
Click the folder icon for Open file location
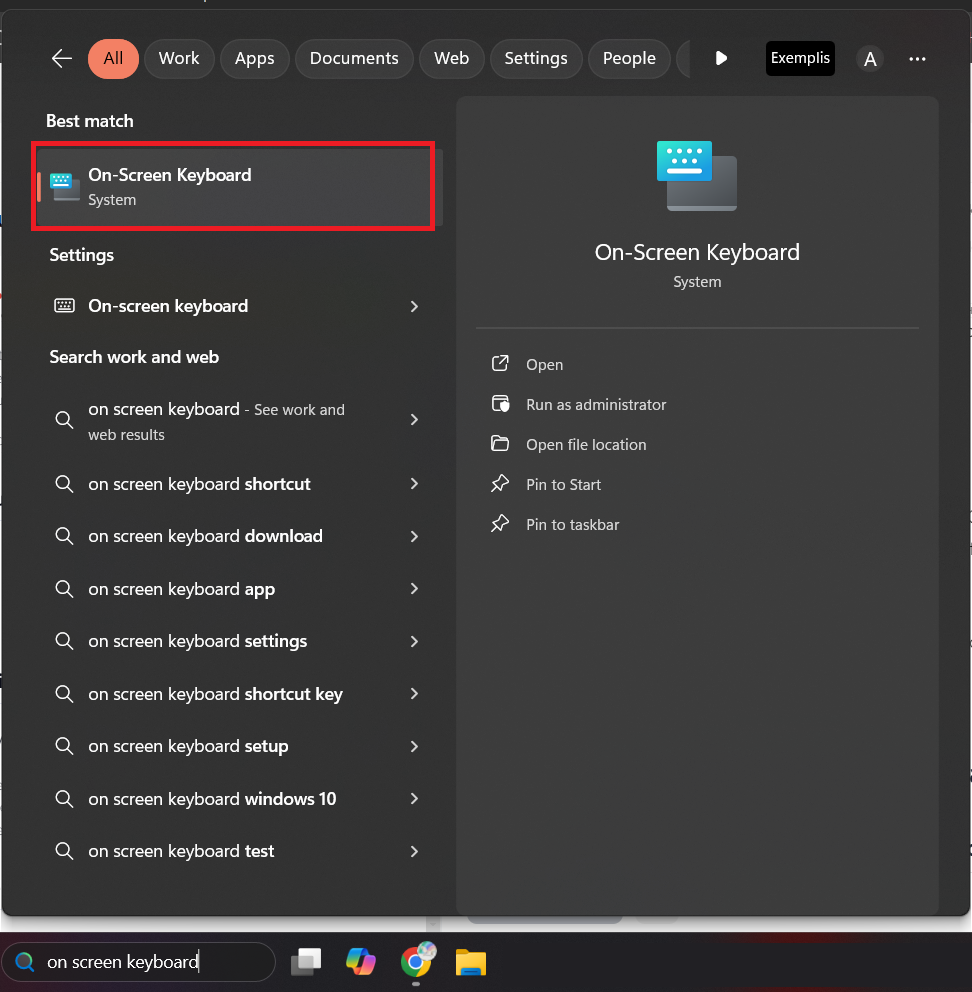point(500,443)
